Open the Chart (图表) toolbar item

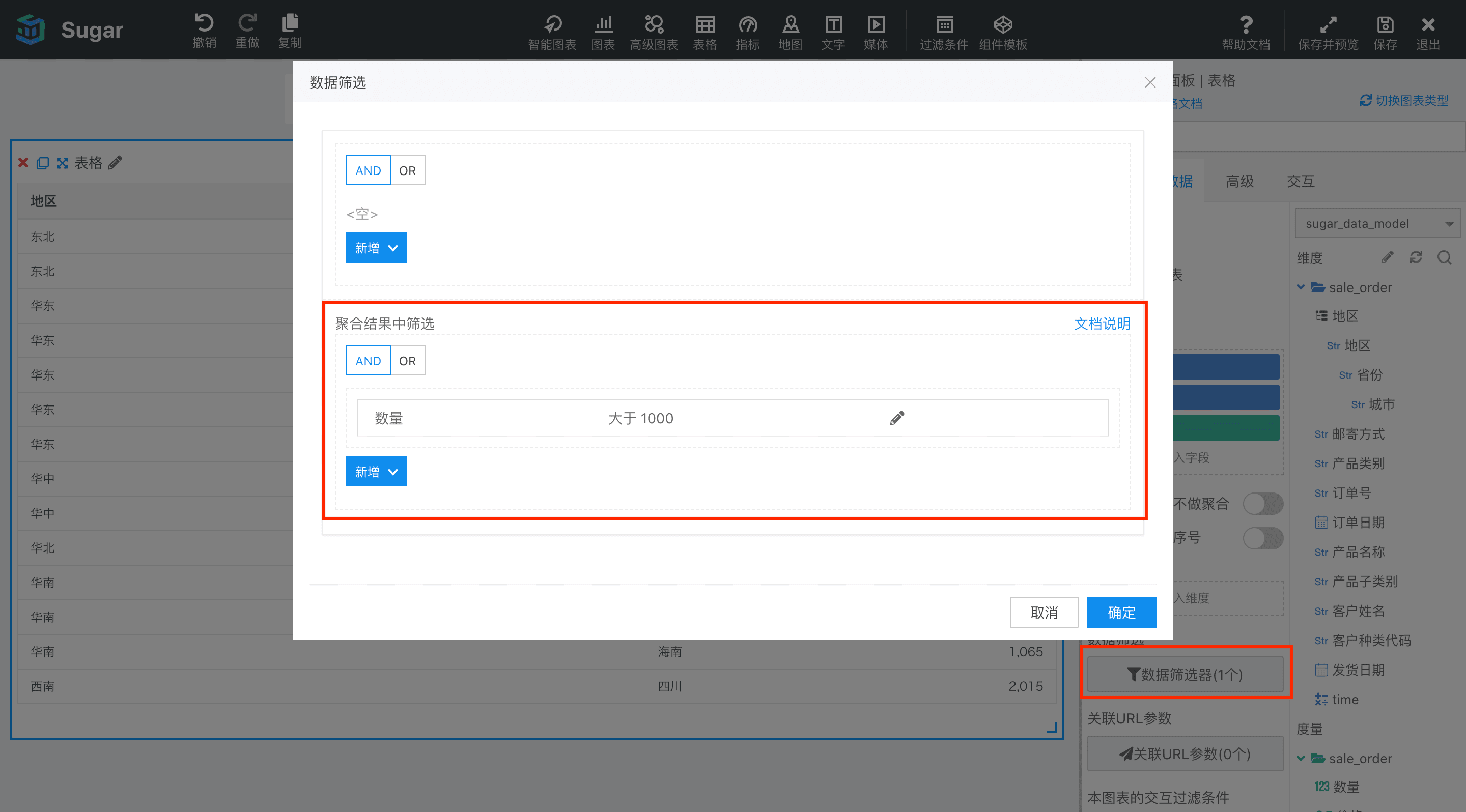tap(603, 33)
